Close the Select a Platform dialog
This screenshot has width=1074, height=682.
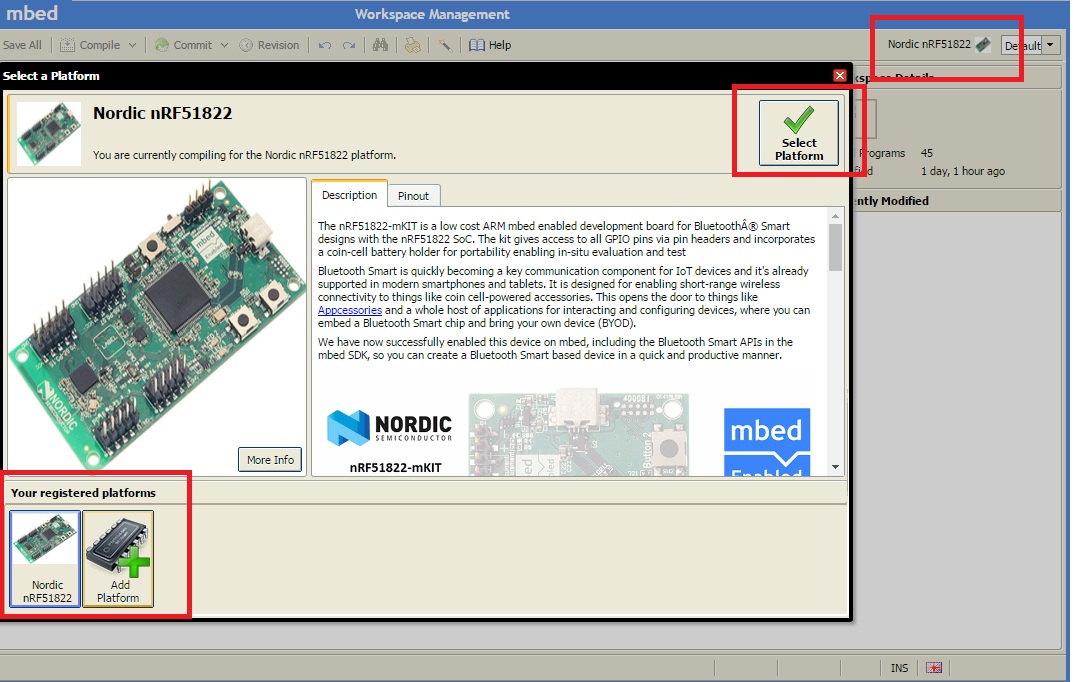[x=840, y=75]
